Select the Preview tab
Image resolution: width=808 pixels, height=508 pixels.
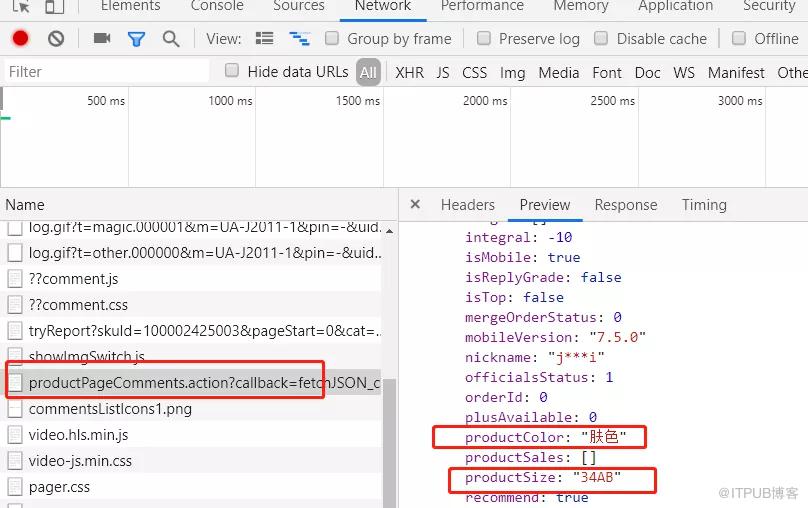click(545, 205)
